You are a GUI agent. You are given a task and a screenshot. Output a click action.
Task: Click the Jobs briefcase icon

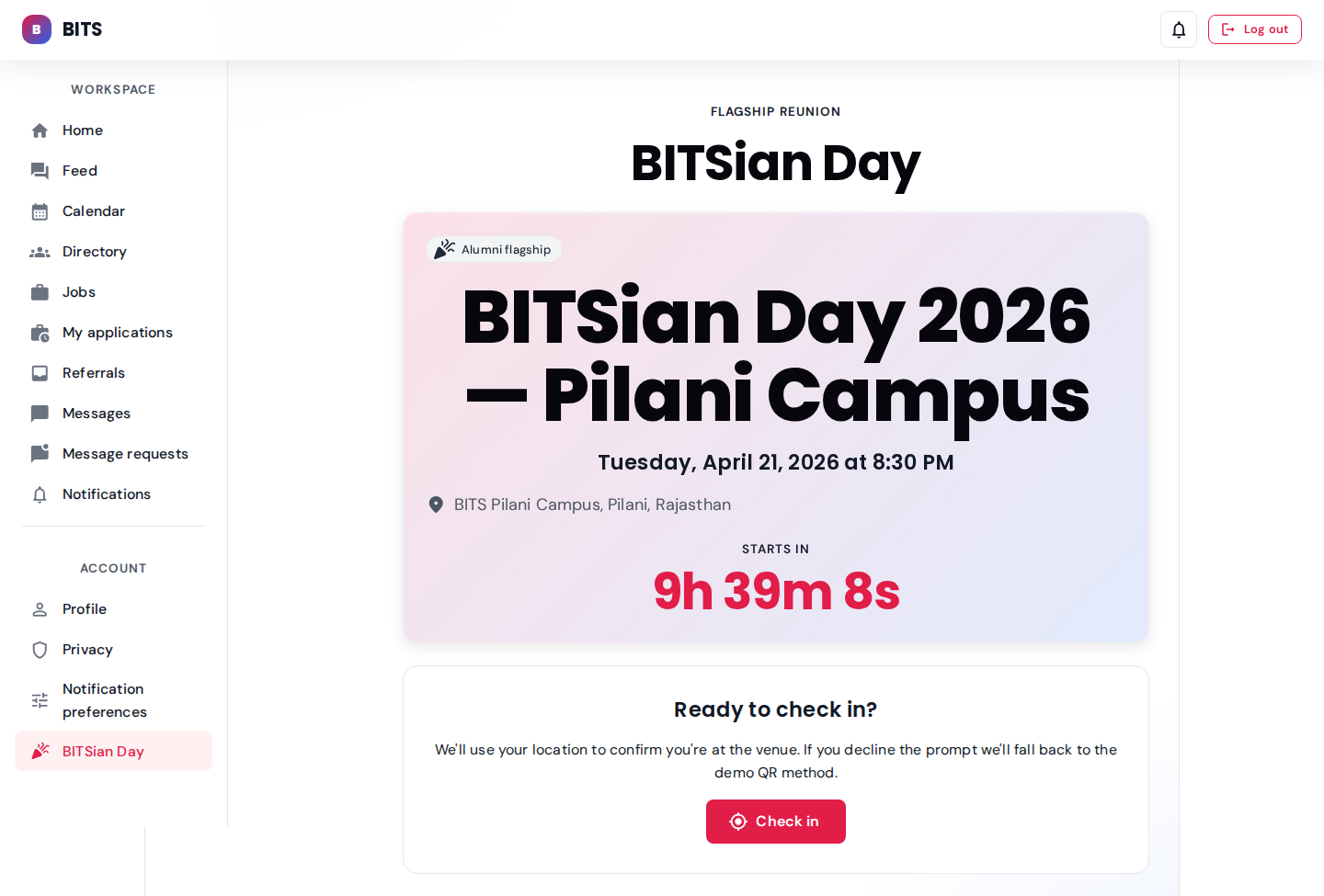click(40, 292)
